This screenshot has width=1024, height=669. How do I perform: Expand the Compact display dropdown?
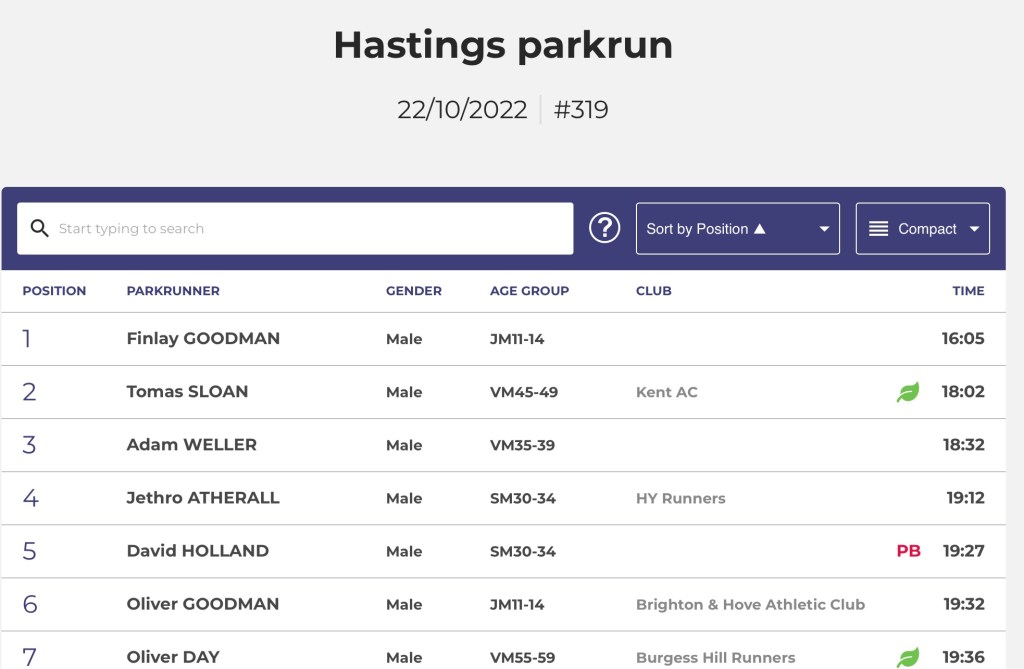pyautogui.click(x=922, y=229)
